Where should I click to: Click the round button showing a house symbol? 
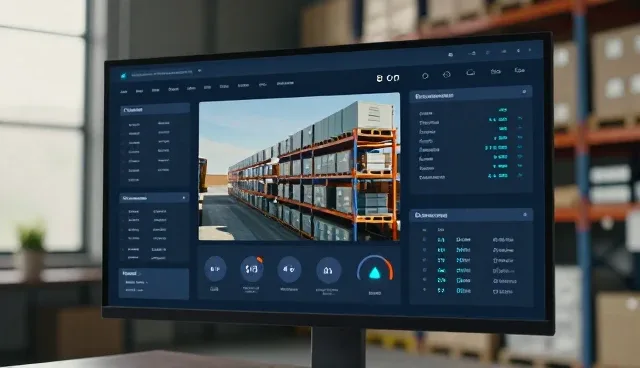click(x=328, y=270)
